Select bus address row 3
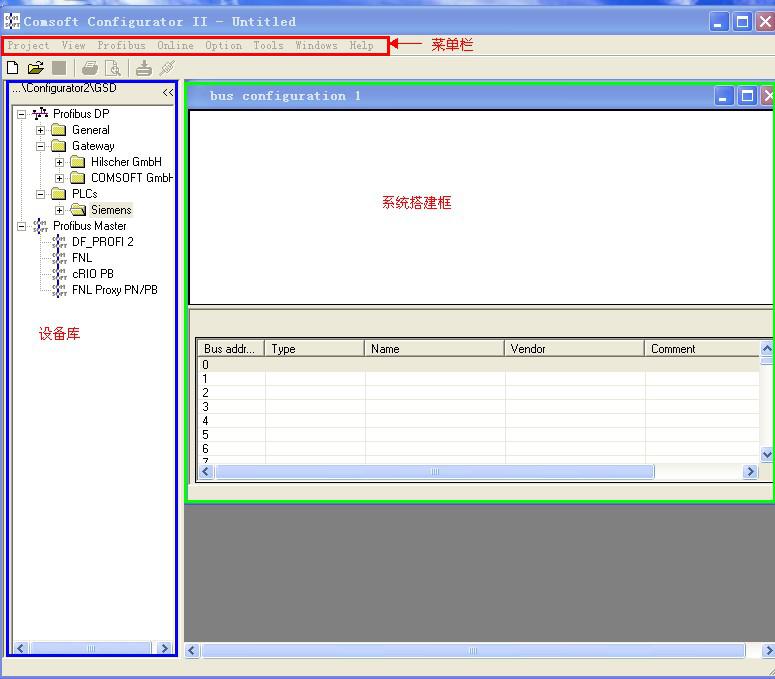This screenshot has height=679, width=775. (x=478, y=407)
